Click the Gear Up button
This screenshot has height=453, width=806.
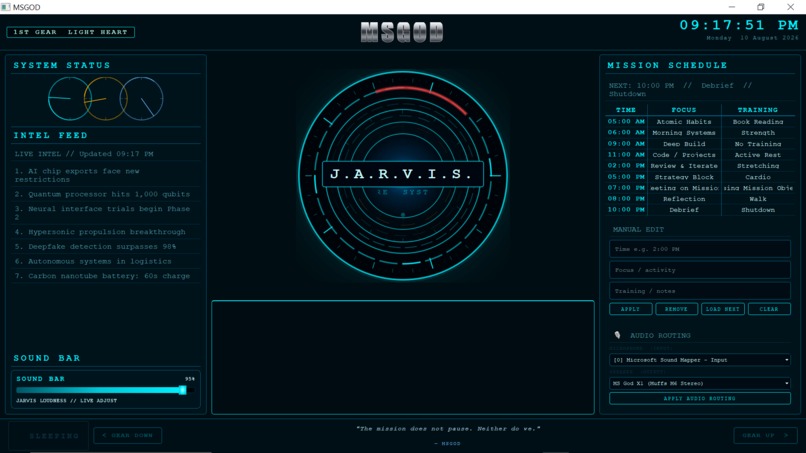(x=765, y=436)
